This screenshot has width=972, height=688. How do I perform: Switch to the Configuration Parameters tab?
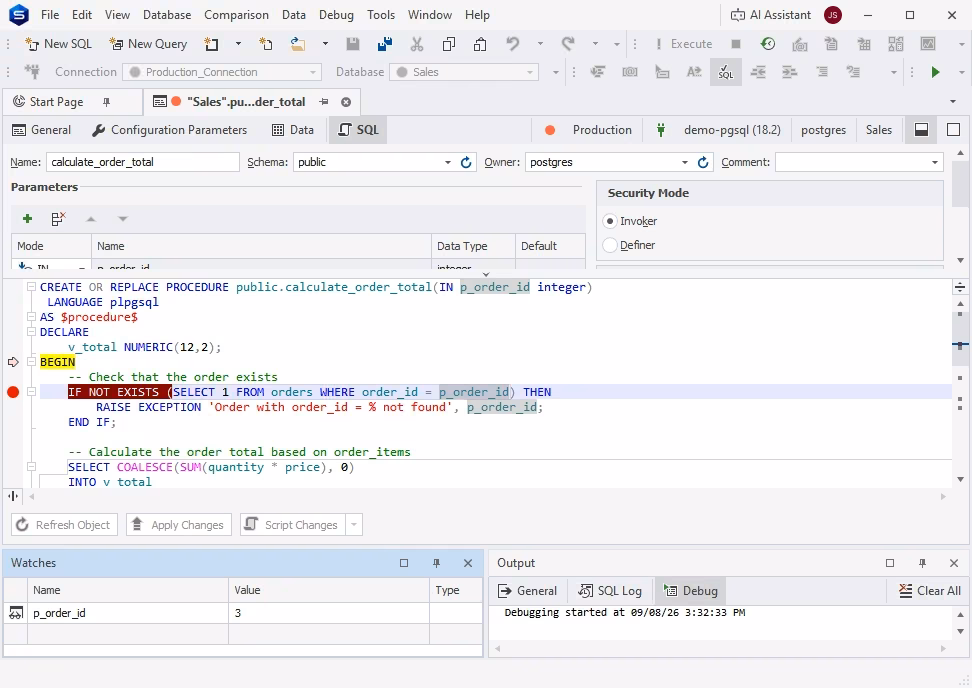point(169,130)
